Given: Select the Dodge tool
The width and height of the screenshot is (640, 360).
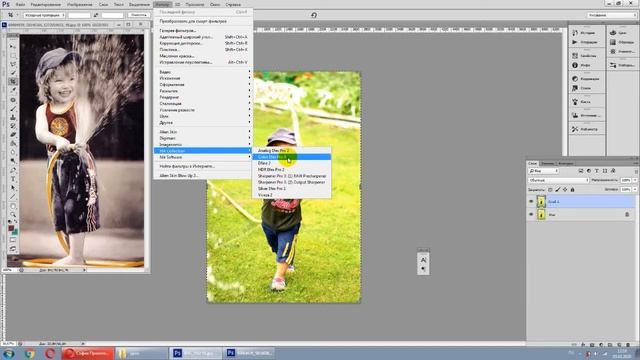Looking at the screenshot, I should click(13, 161).
